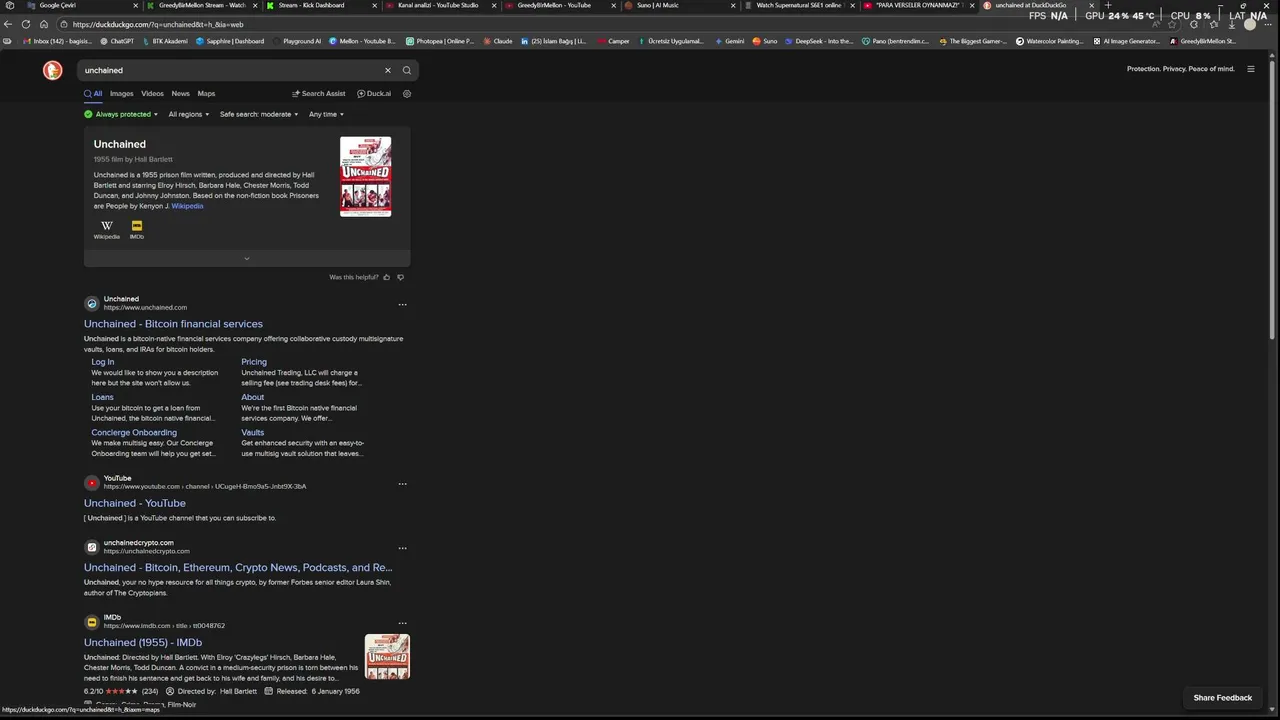Open Unchained - YouTube result link
Viewport: 1280px width, 720px height.
point(135,503)
